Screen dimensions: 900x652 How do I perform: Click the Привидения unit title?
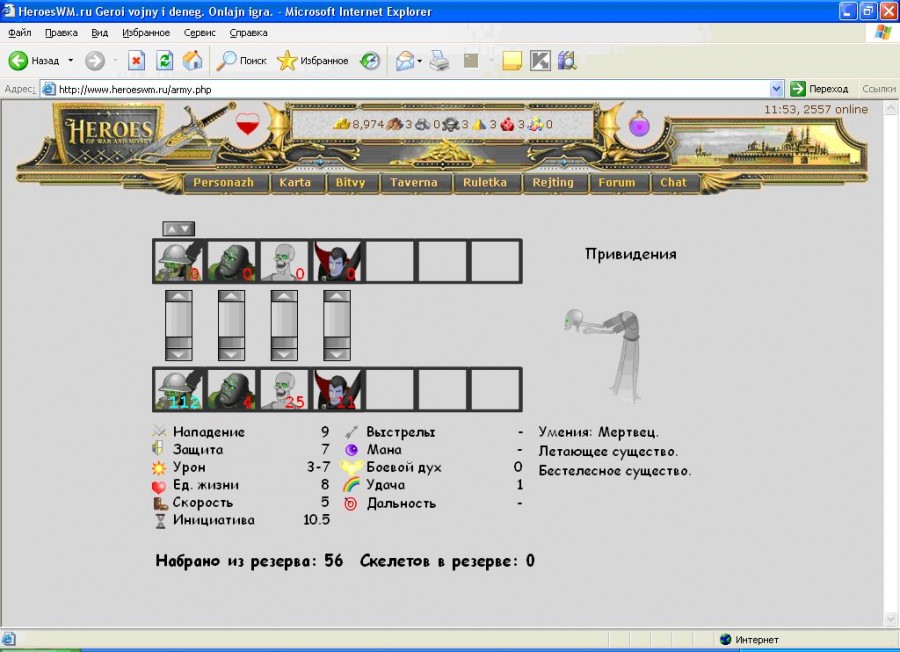(x=631, y=254)
